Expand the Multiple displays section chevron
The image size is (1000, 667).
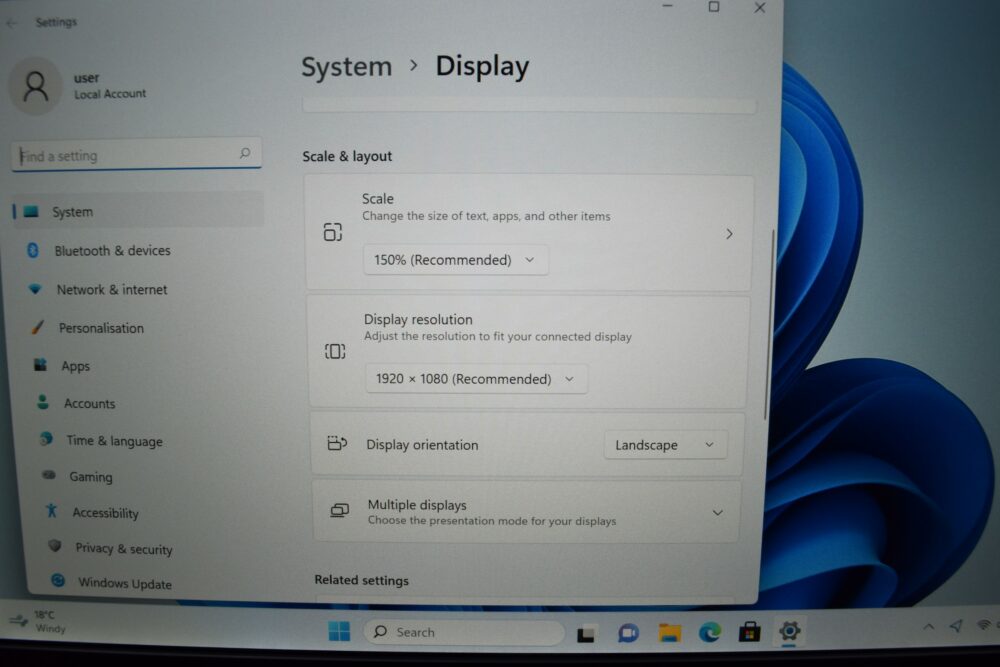pyautogui.click(x=717, y=513)
